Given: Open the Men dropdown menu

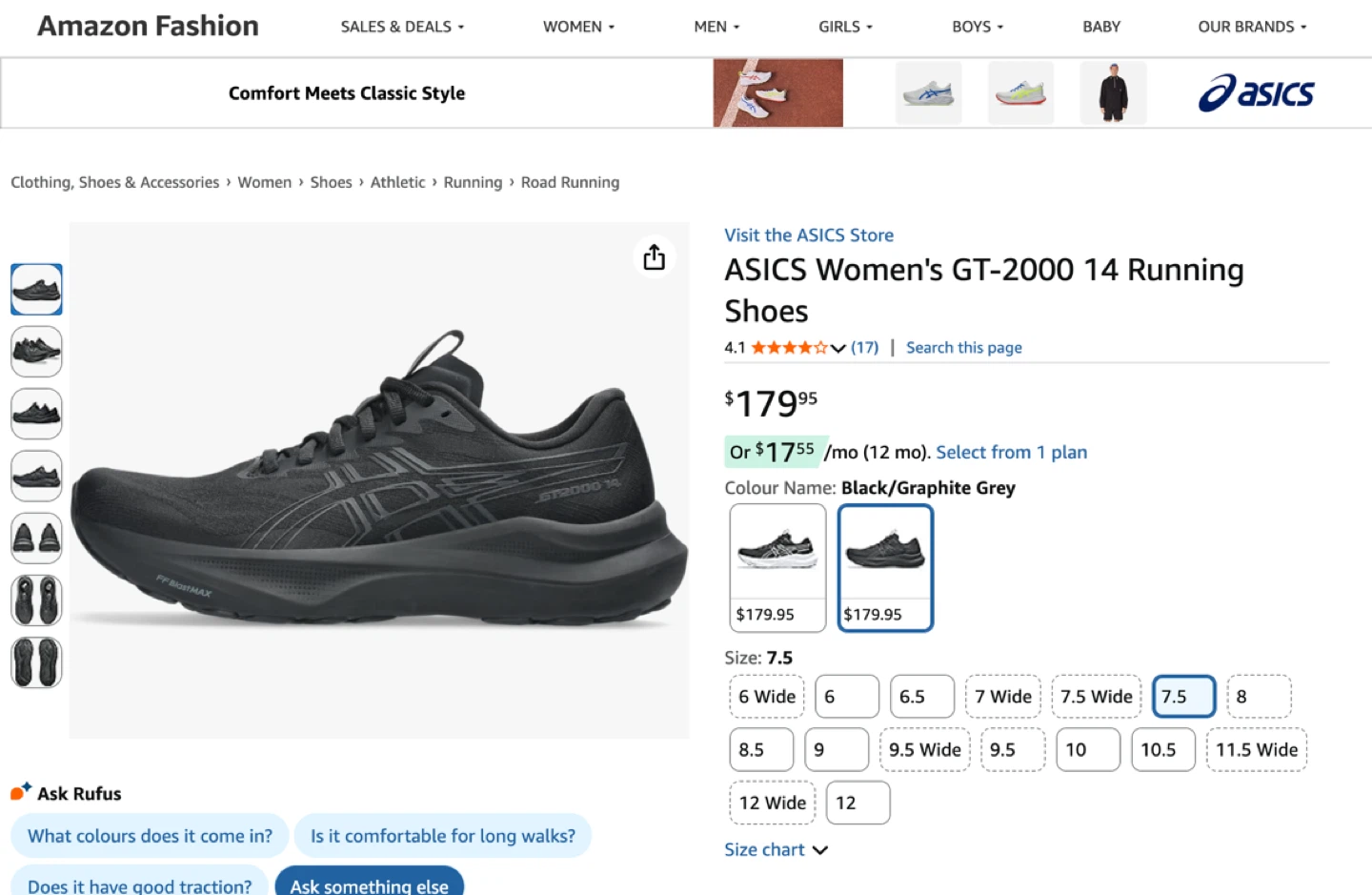Looking at the screenshot, I should 716,27.
